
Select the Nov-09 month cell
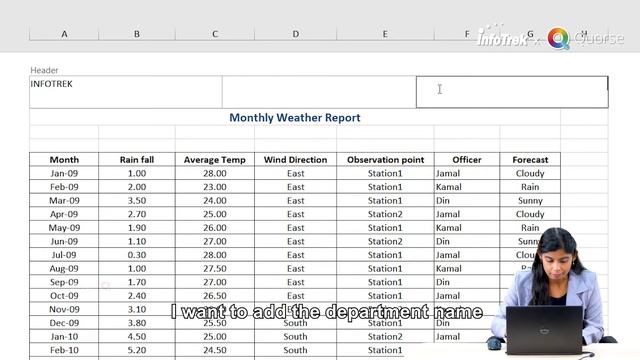[64, 309]
